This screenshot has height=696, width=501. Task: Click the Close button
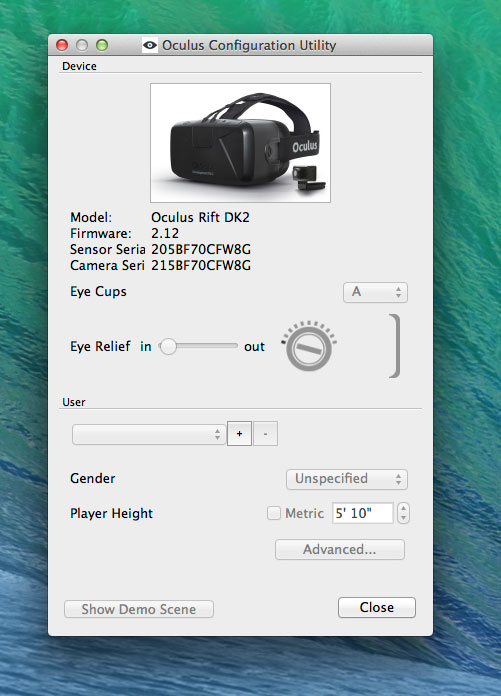[377, 607]
